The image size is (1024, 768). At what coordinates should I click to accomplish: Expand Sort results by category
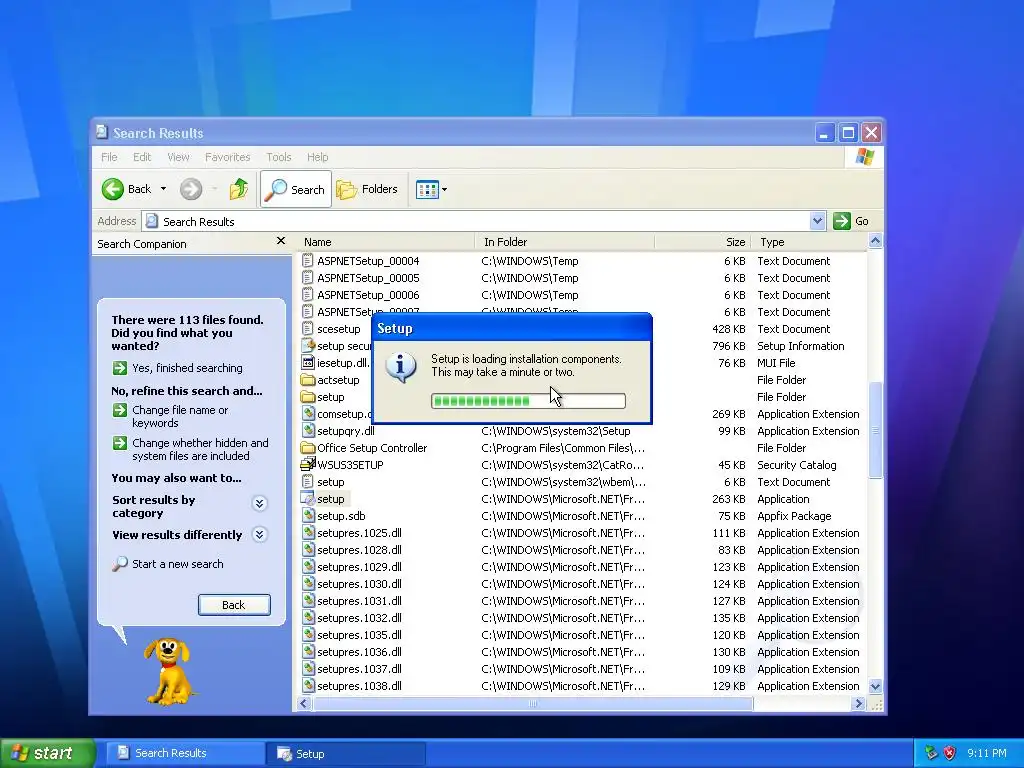point(259,503)
